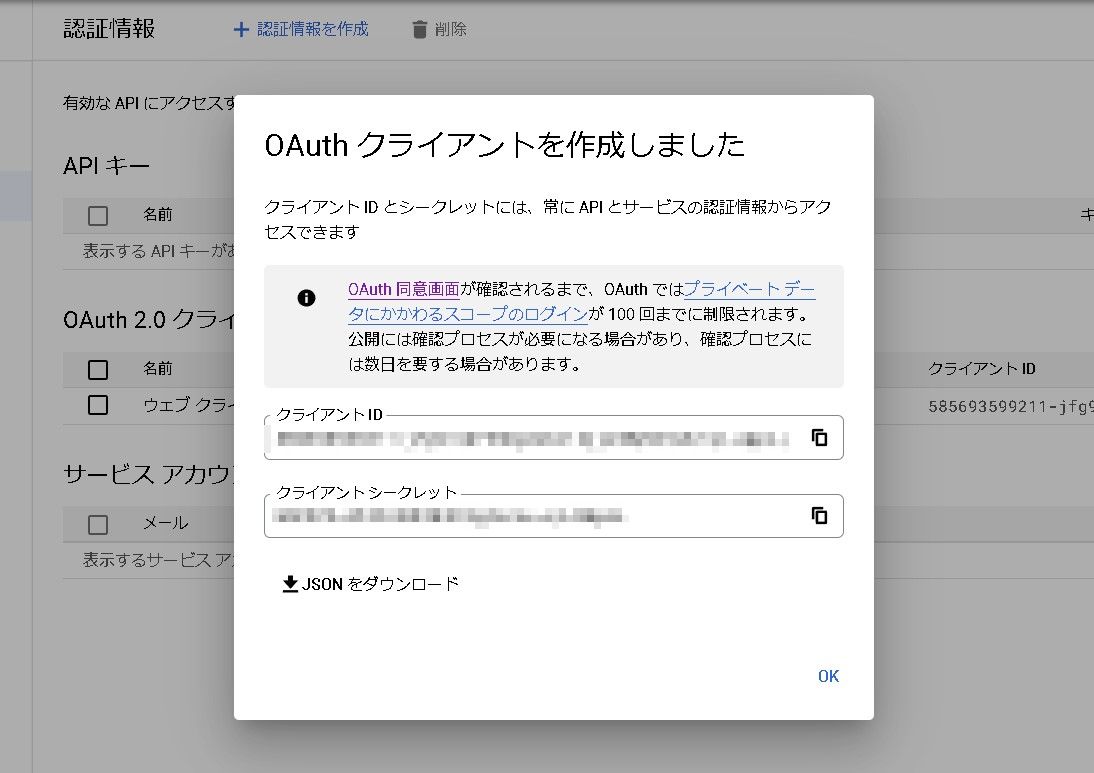The height and width of the screenshot is (773, 1094).
Task: Click the info icon in the notice box
Action: click(x=307, y=296)
